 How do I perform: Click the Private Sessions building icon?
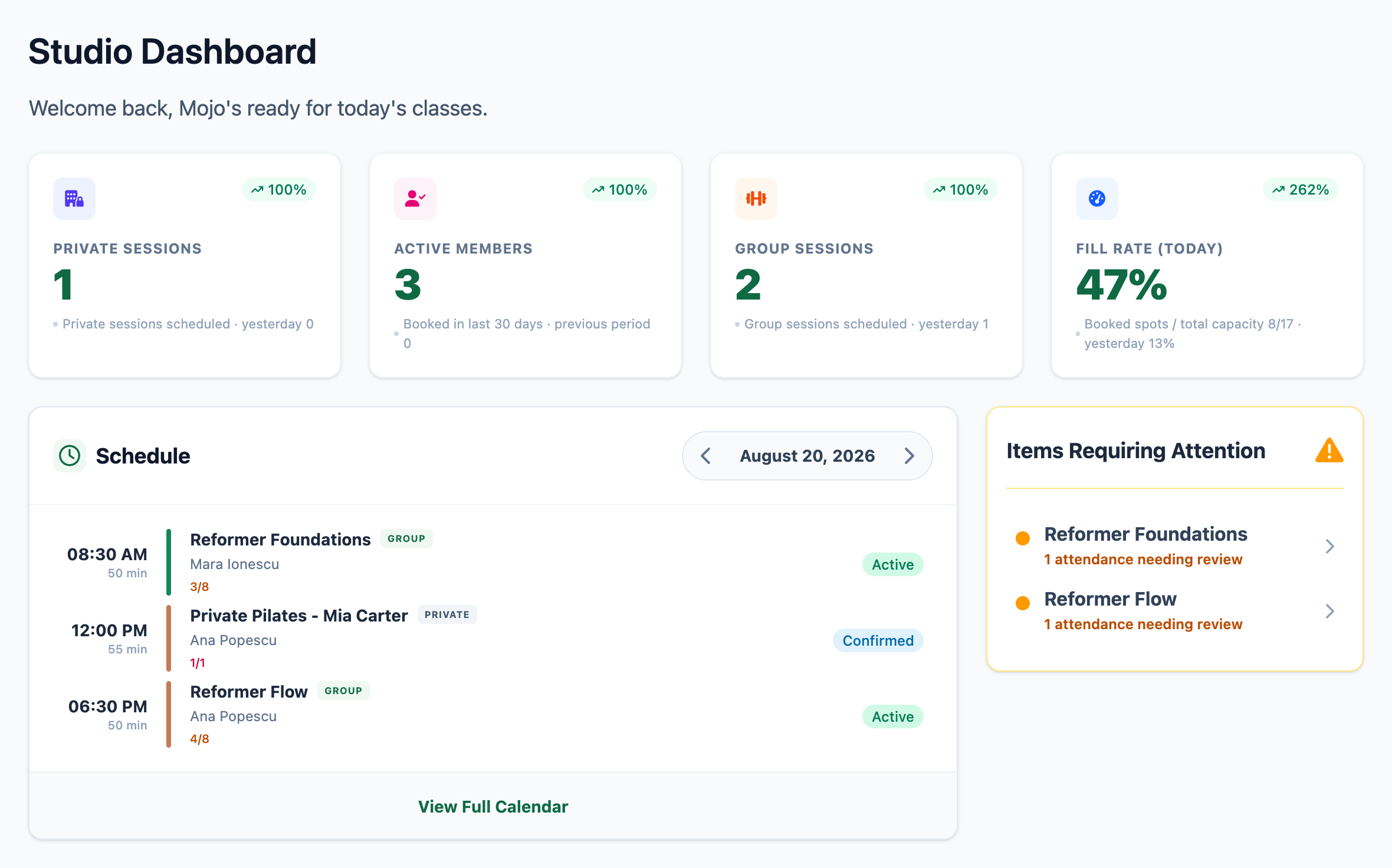(x=74, y=199)
